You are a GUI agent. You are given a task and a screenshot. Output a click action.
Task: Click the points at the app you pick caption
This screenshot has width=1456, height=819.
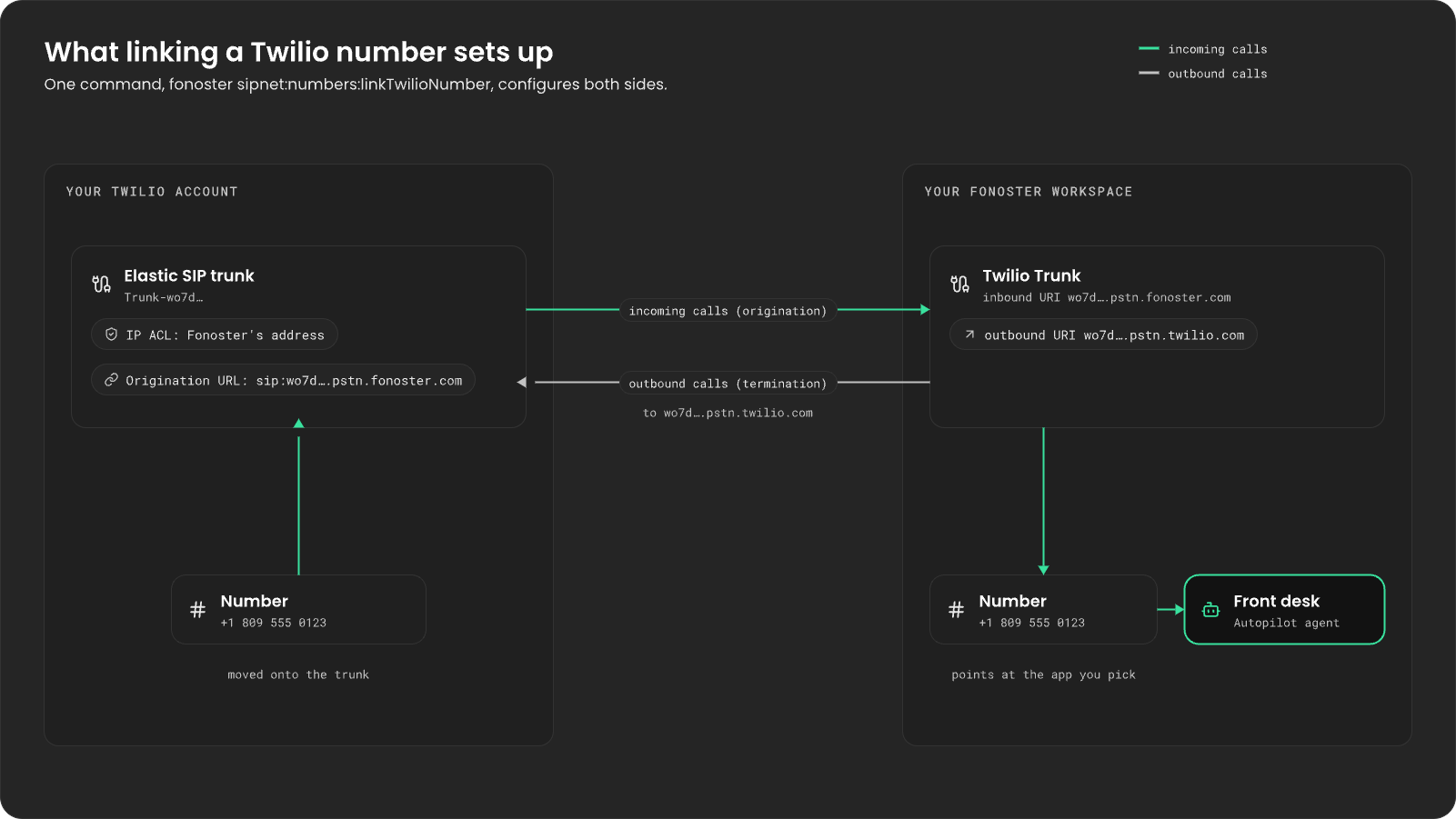(1043, 674)
